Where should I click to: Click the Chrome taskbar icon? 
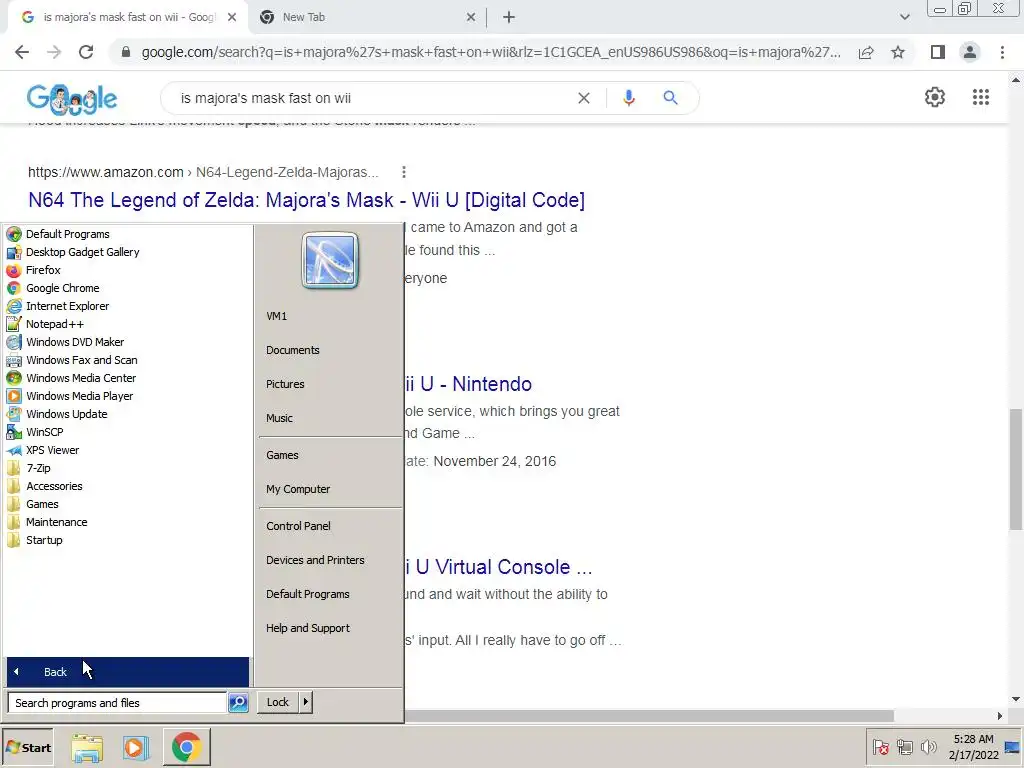186,748
